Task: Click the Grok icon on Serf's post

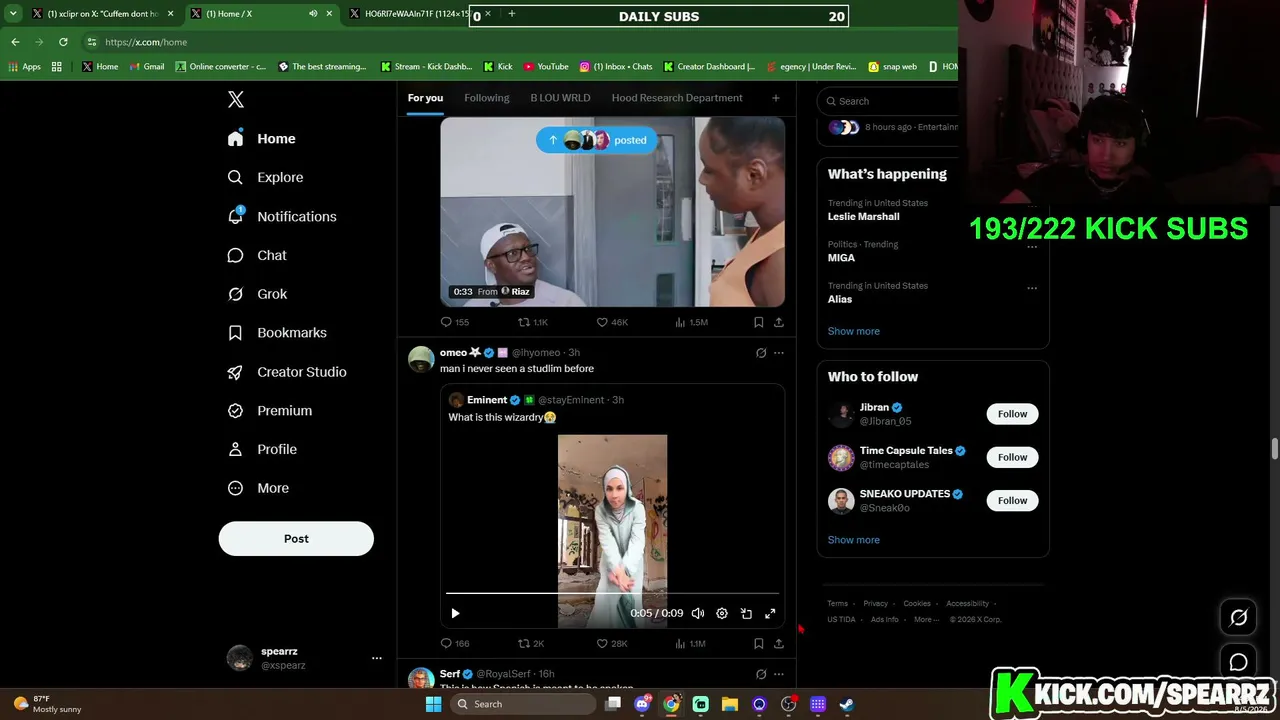Action: (761, 674)
